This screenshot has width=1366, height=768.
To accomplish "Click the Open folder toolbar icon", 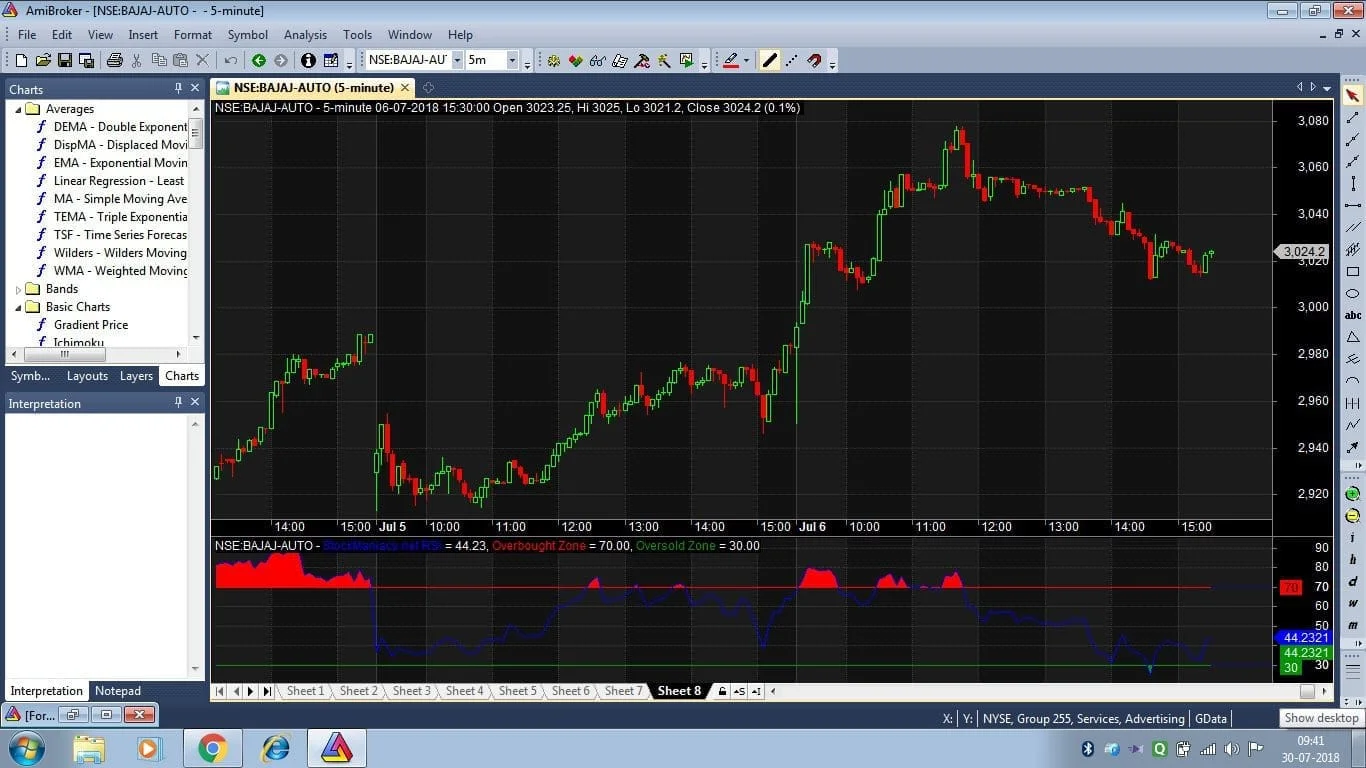I will tap(43, 60).
